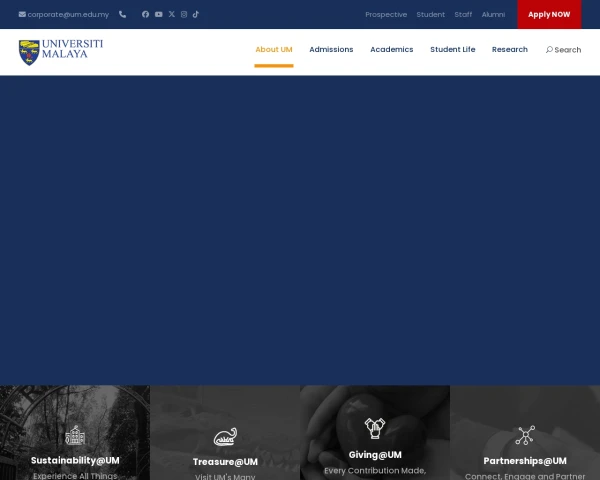Open the Student Life menu
Screen dimensions: 600x480
453,49
